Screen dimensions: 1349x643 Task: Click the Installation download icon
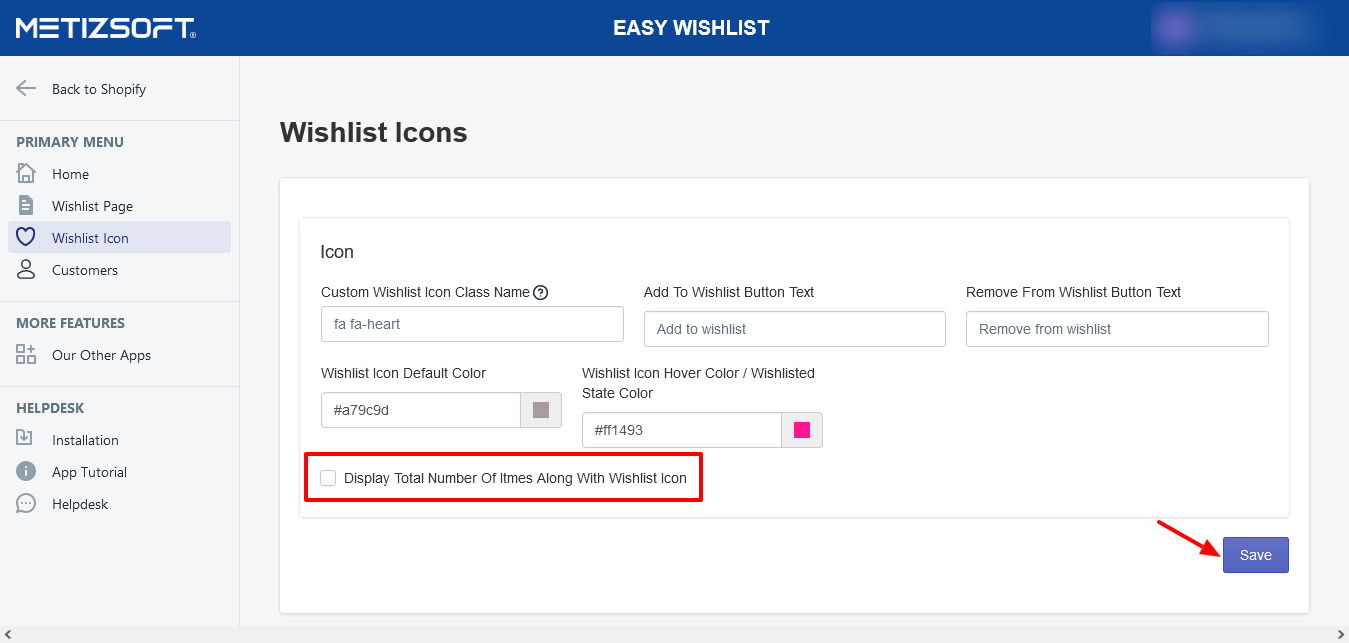pyautogui.click(x=26, y=439)
